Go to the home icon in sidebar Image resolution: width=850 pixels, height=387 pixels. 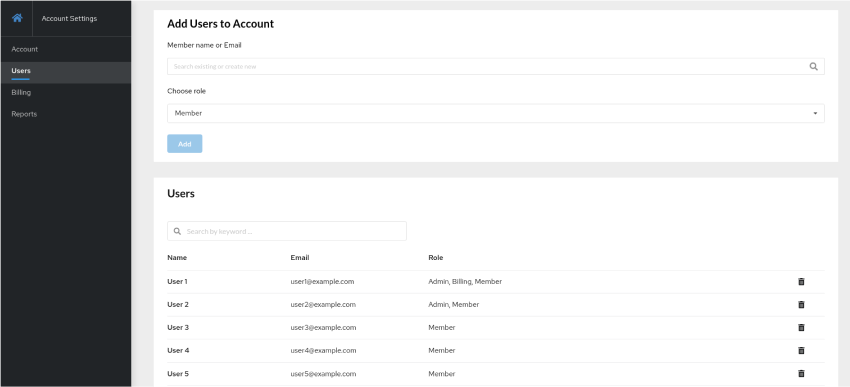[x=17, y=18]
